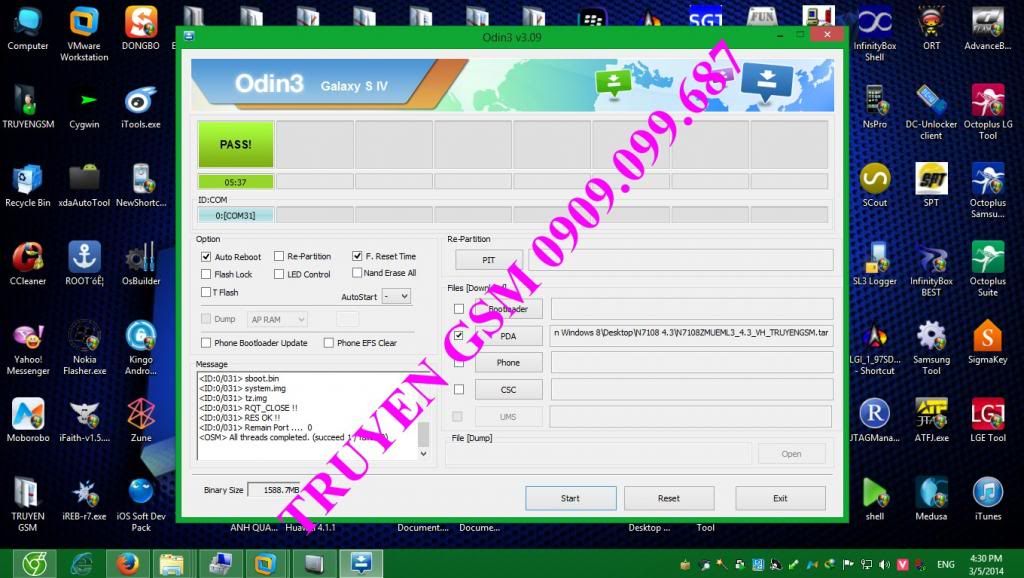This screenshot has height=578, width=1024.
Task: Open the Computer desktop icon
Action: [27, 29]
